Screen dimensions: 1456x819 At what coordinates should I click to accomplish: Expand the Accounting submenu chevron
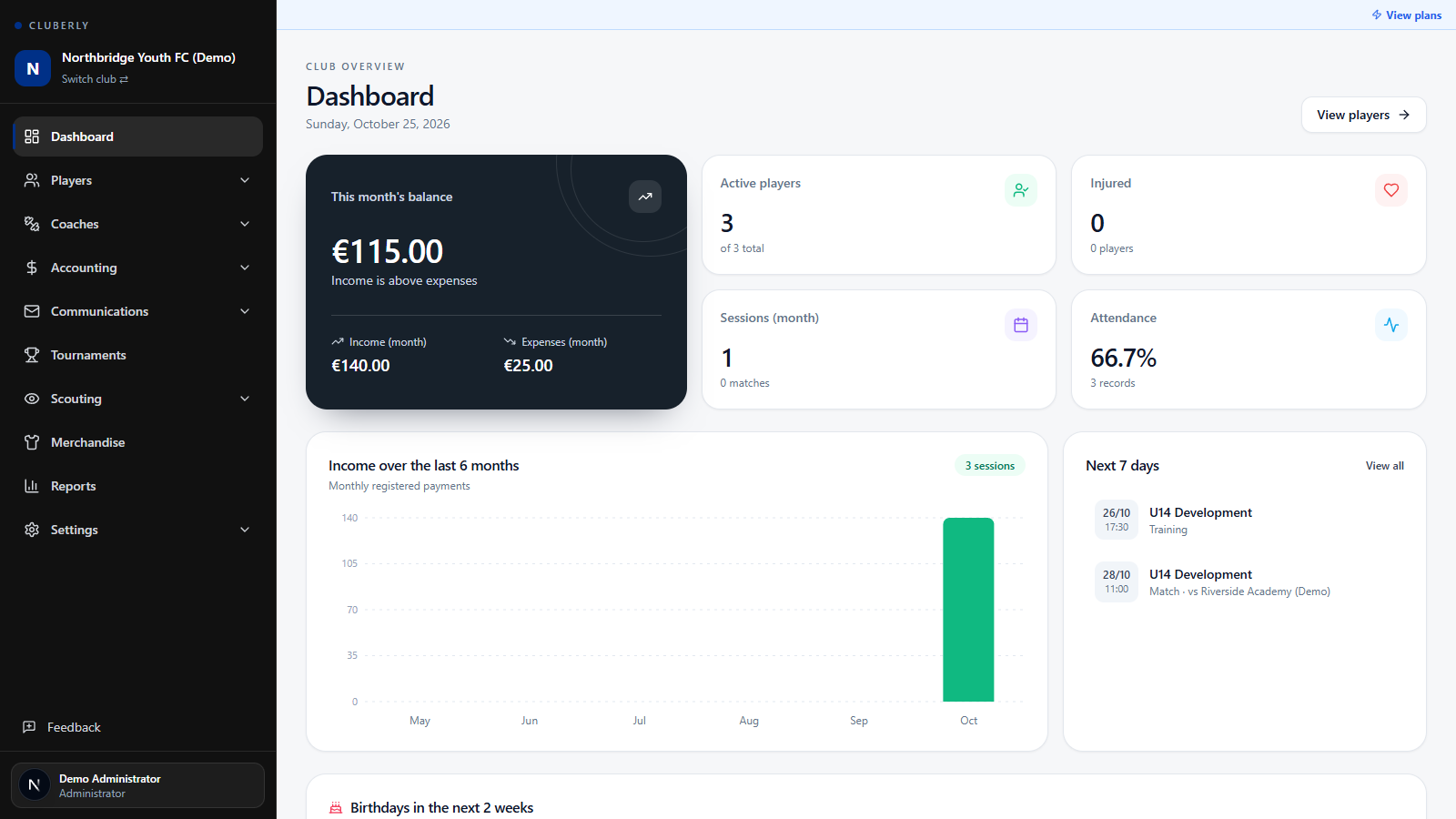pyautogui.click(x=245, y=268)
